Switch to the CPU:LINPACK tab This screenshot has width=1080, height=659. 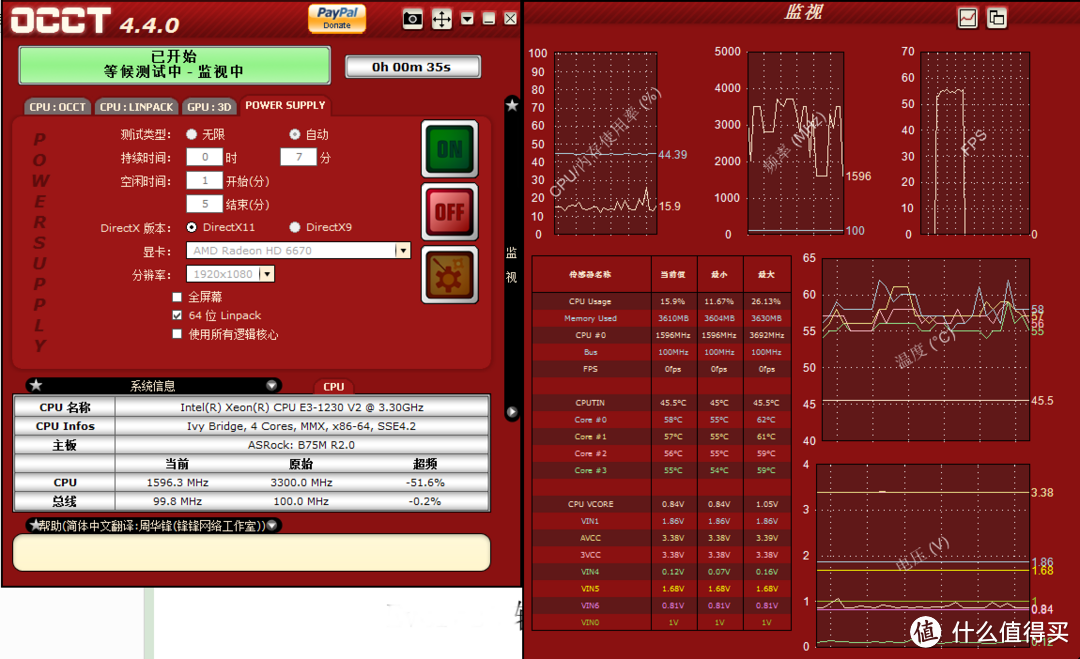[136, 107]
